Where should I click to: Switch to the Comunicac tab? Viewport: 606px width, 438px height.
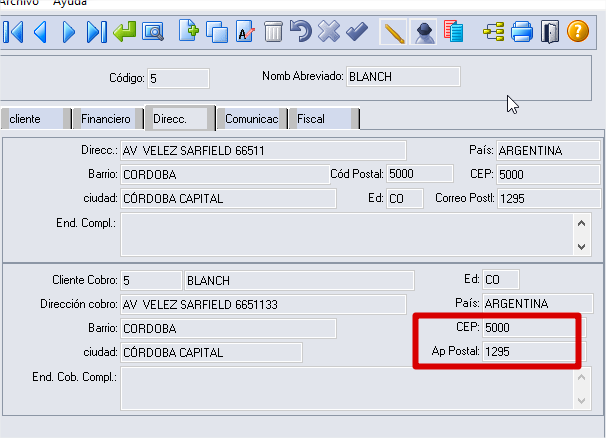pos(252,119)
